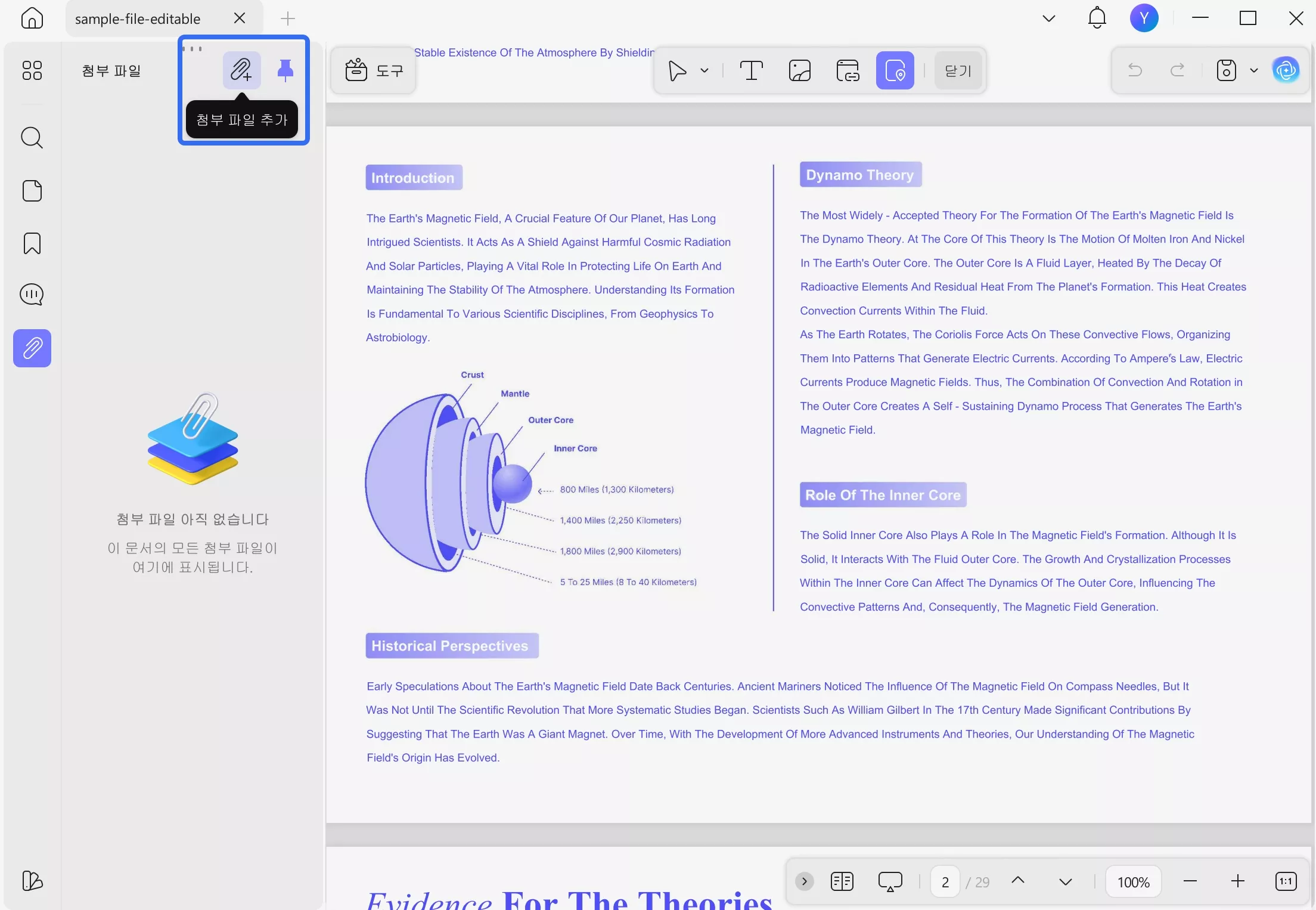Add a new tab with plus icon
Screen dimensions: 1316x910
[288, 18]
